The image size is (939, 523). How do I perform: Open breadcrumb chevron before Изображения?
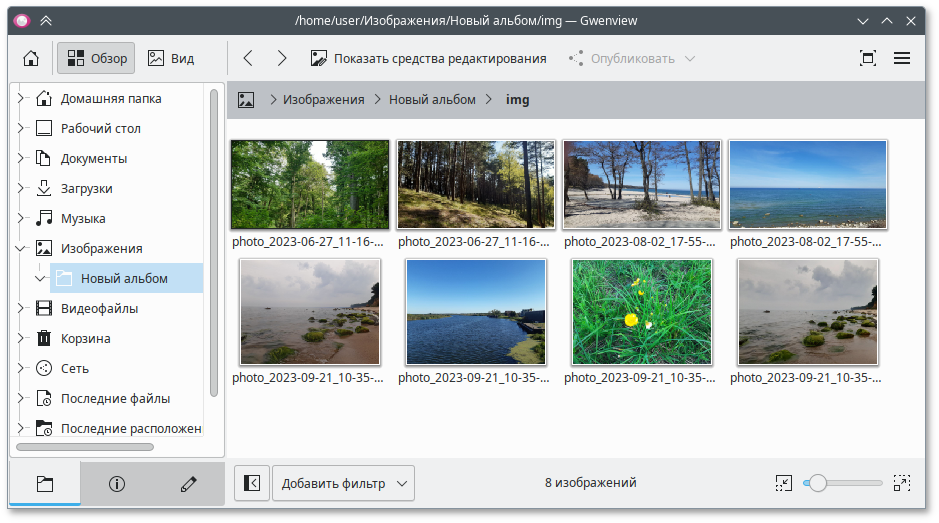point(273,99)
